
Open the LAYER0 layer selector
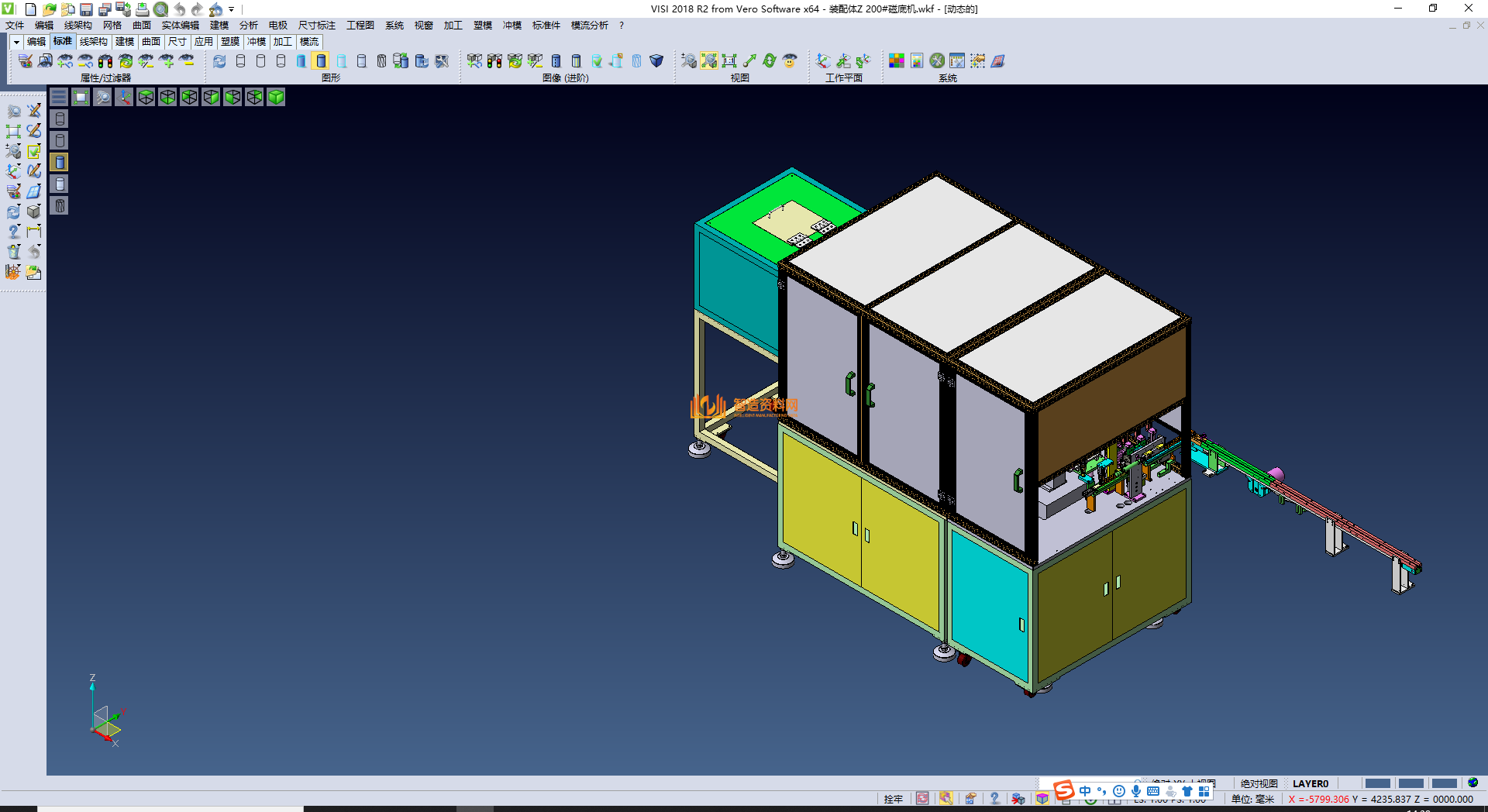click(x=1310, y=783)
